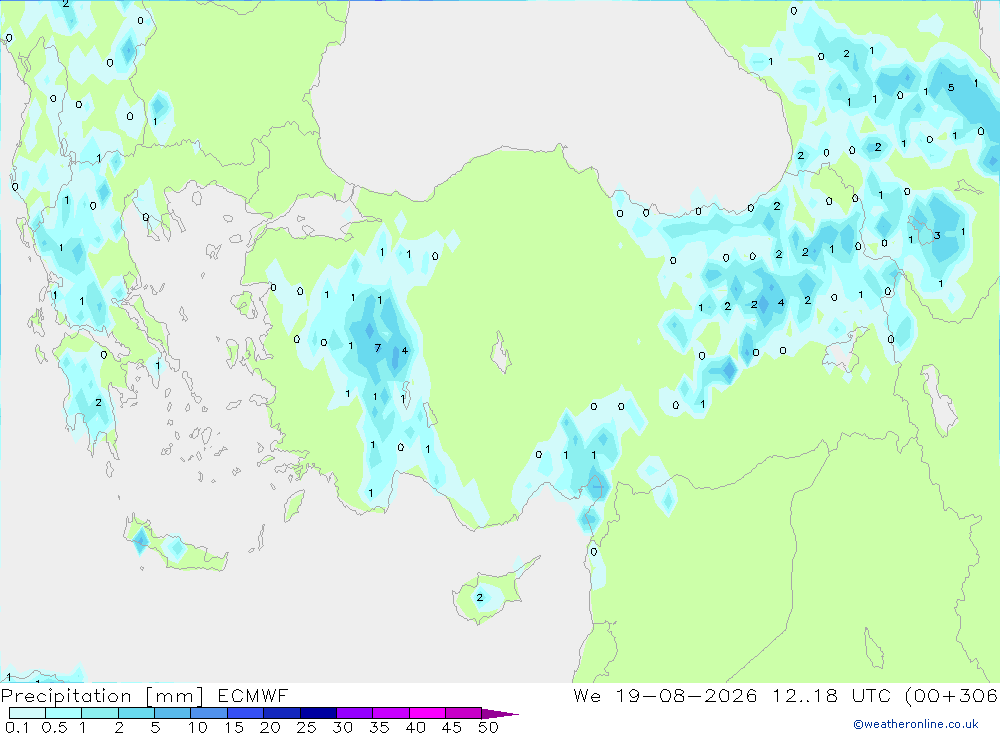Click the "Precipitation" title text
Screen dimensions: 1000x733
[66, 696]
